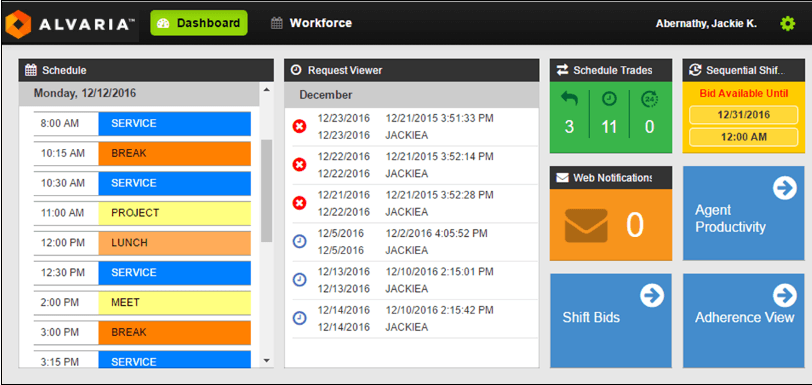Click pending clock on 2:15:42 PM request
Image resolution: width=812 pixels, height=385 pixels.
(299, 318)
